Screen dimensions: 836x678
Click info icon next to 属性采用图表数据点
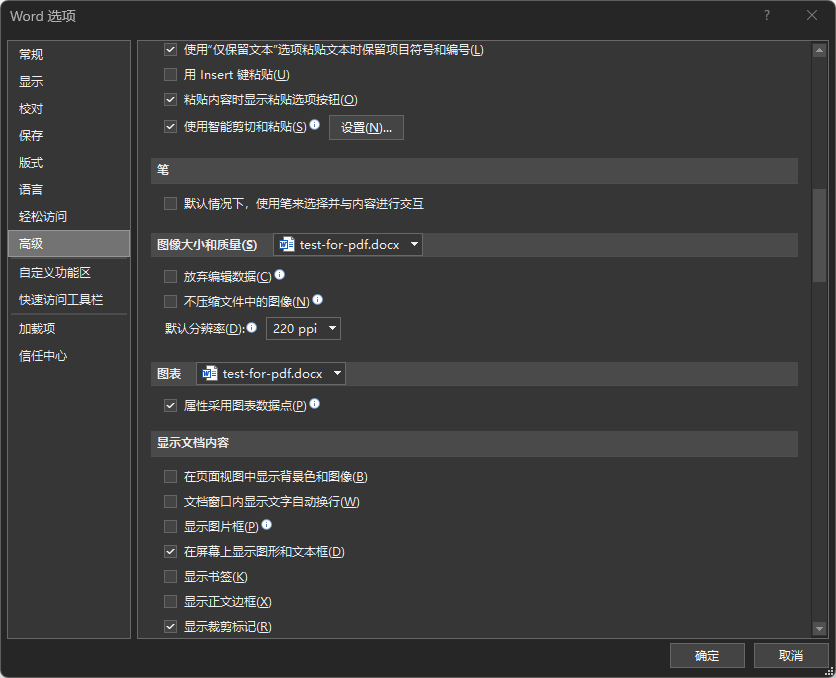pos(315,403)
